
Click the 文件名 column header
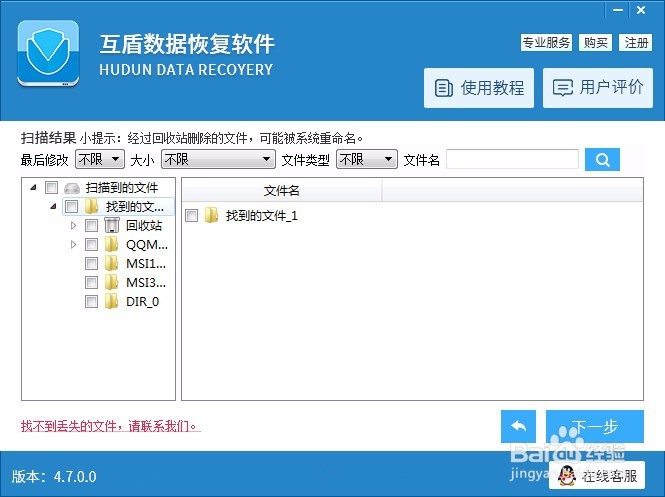(x=282, y=190)
